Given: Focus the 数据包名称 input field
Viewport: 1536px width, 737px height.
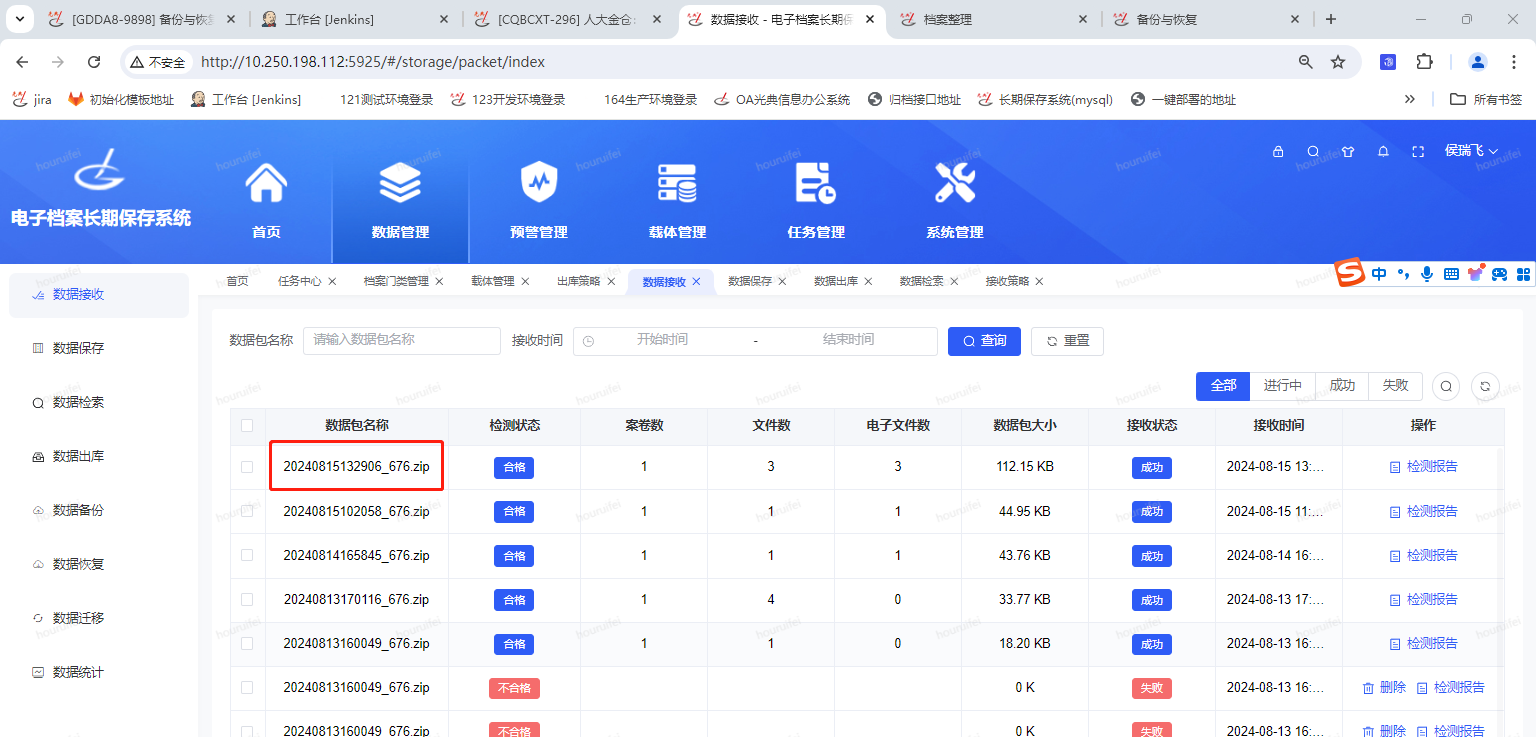Looking at the screenshot, I should click(x=402, y=340).
